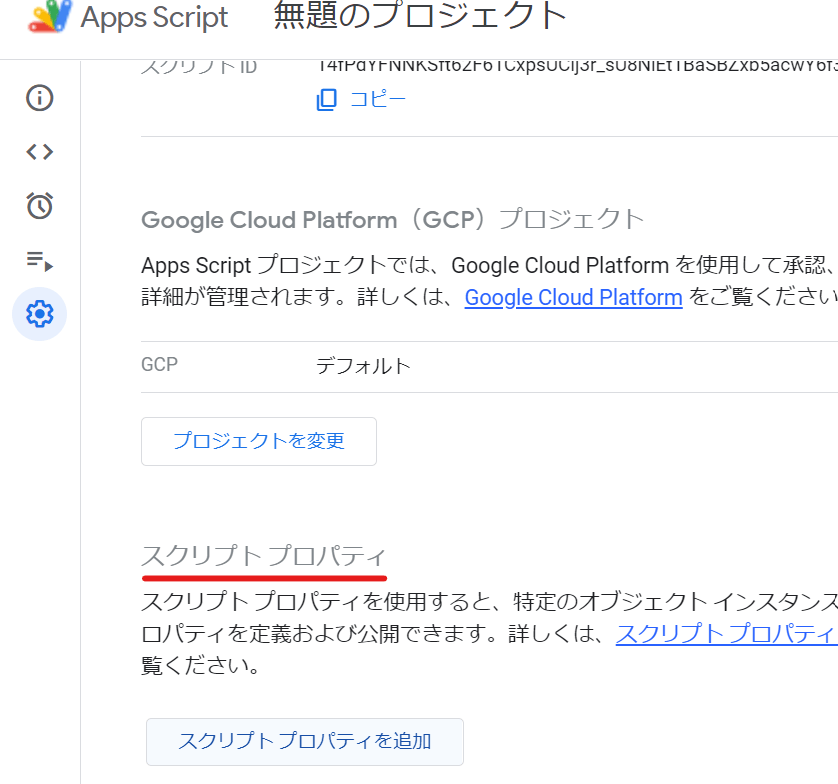Image resolution: width=838 pixels, height=784 pixels.
Task: Click the GCP row label
Action: 159,364
